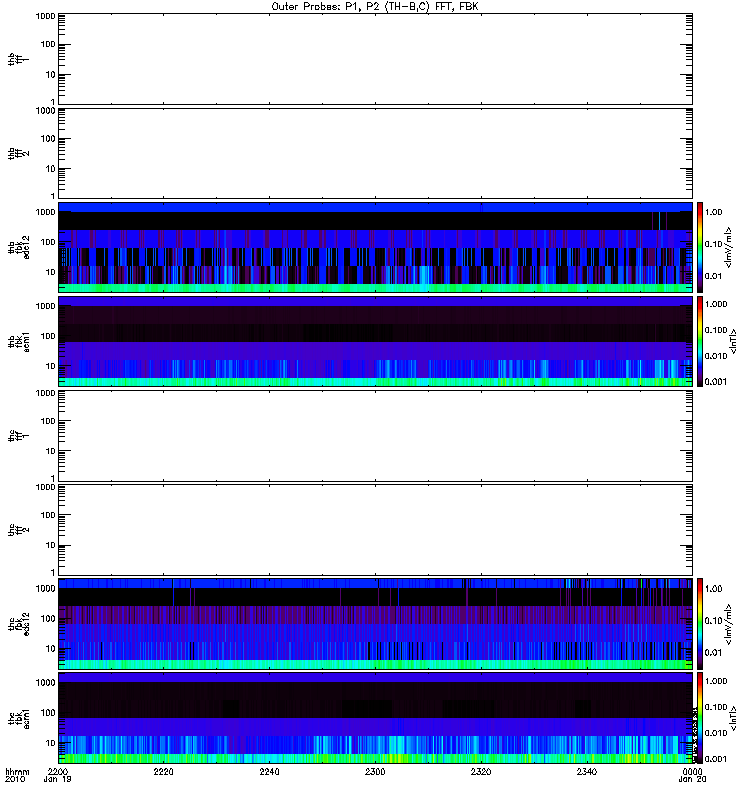The height and width of the screenshot is (800, 750).
Task: Click the '1.000' tick on thb scm1 color bar
Action: click(716, 304)
